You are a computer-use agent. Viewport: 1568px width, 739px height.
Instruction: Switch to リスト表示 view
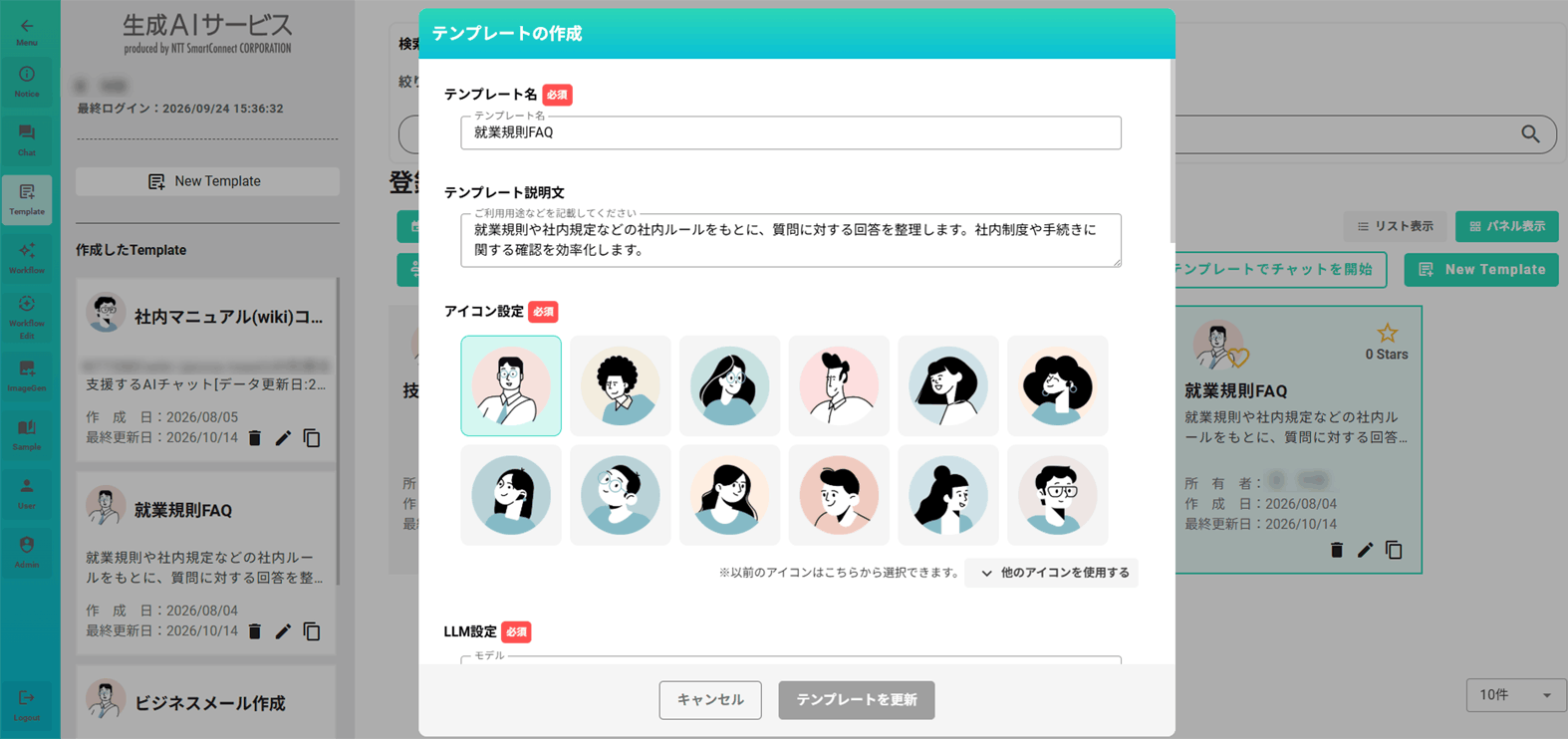click(1395, 226)
